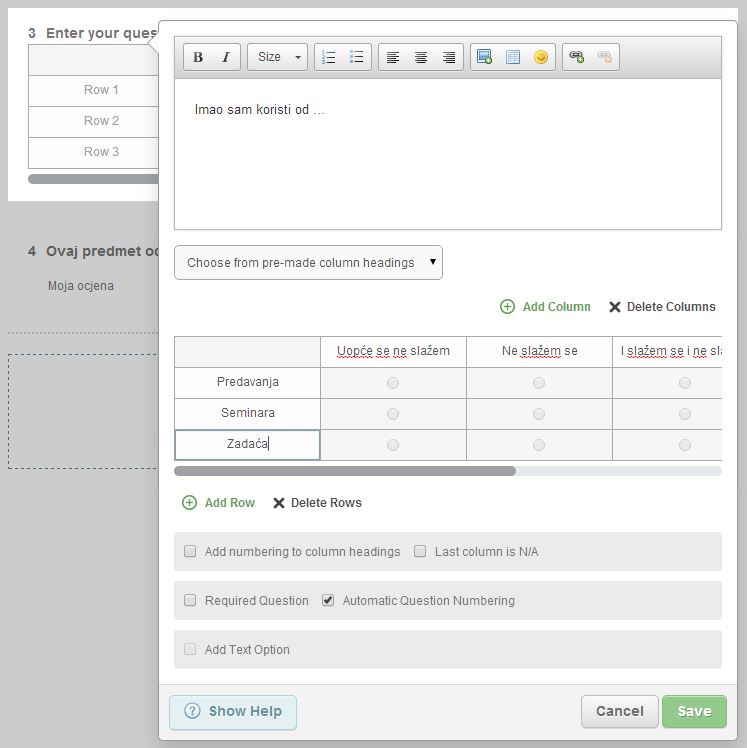Image resolution: width=747 pixels, height=748 pixels.
Task: Insert a numbered list
Action: [328, 58]
